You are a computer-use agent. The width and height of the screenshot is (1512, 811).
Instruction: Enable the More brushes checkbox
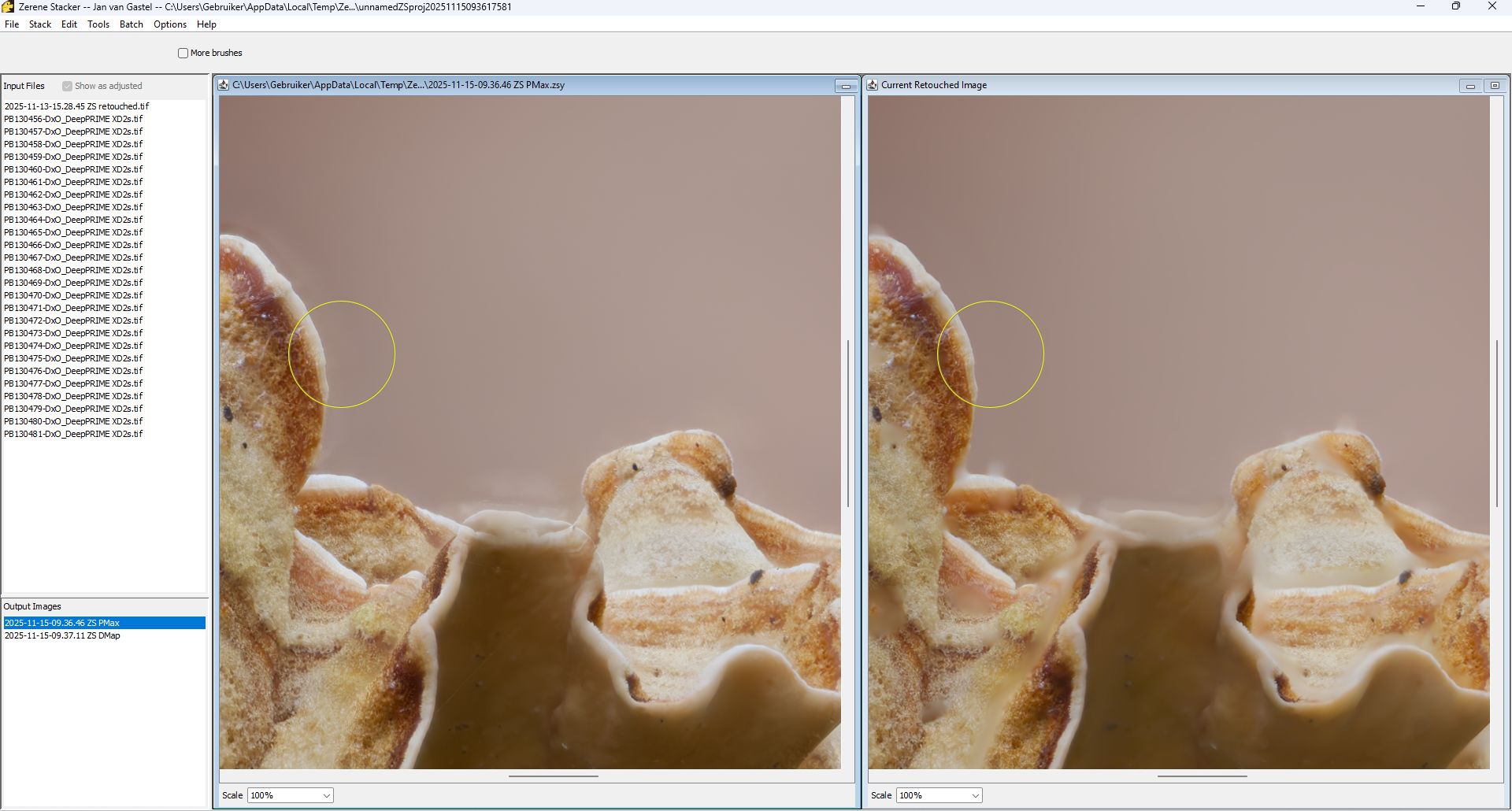(183, 54)
